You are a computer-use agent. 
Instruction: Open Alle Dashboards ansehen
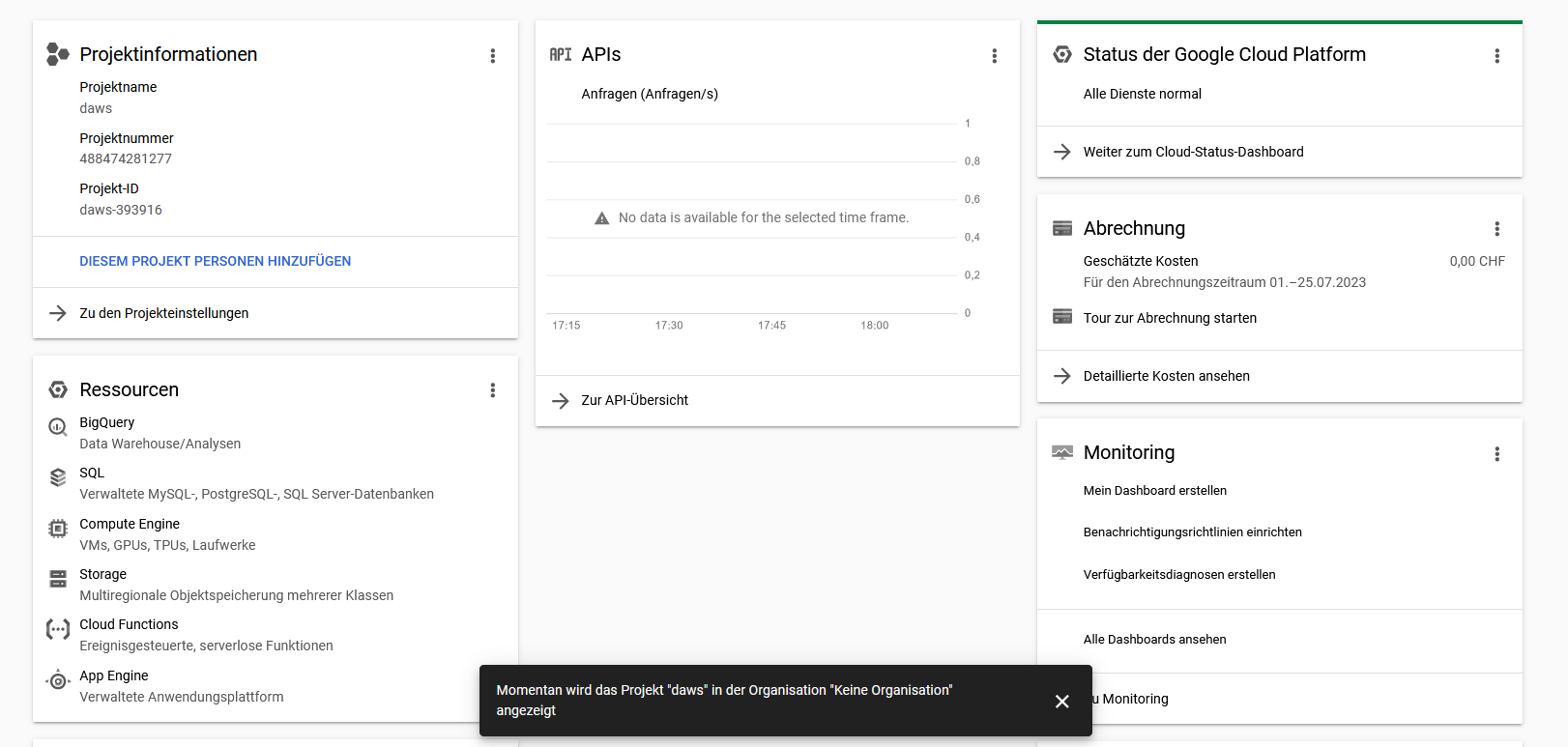pos(1154,640)
